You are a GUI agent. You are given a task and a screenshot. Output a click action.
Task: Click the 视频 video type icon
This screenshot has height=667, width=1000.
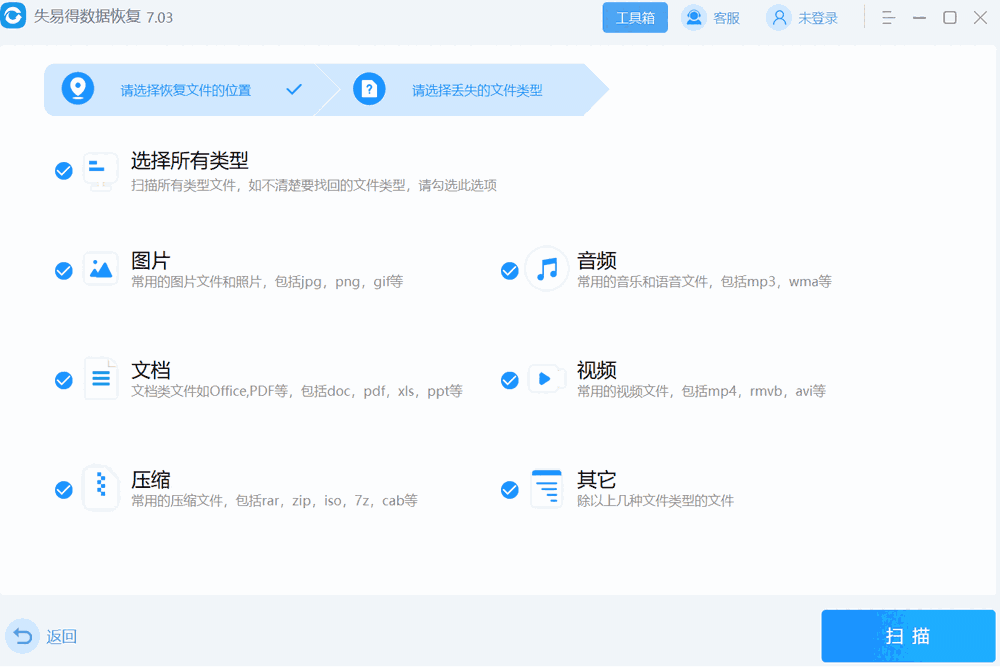(x=546, y=378)
